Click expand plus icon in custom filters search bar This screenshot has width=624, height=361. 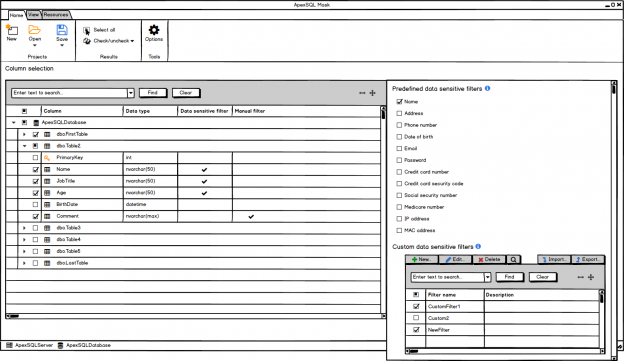point(591,277)
